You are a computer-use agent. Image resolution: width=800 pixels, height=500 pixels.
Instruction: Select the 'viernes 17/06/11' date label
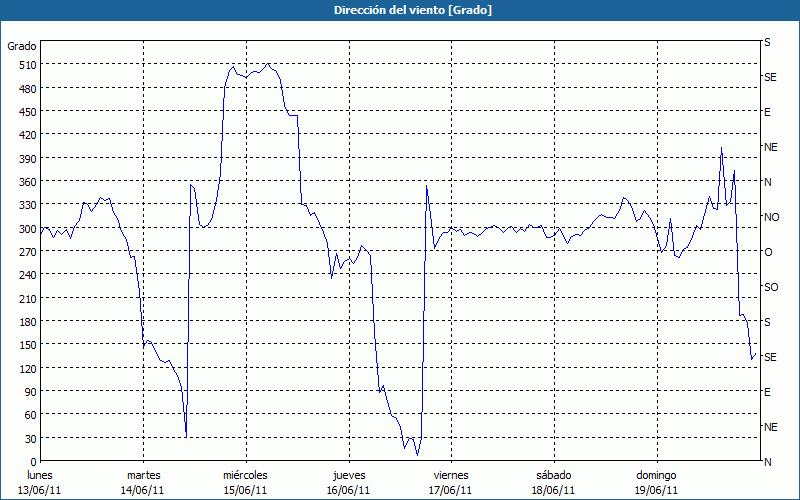pyautogui.click(x=451, y=482)
